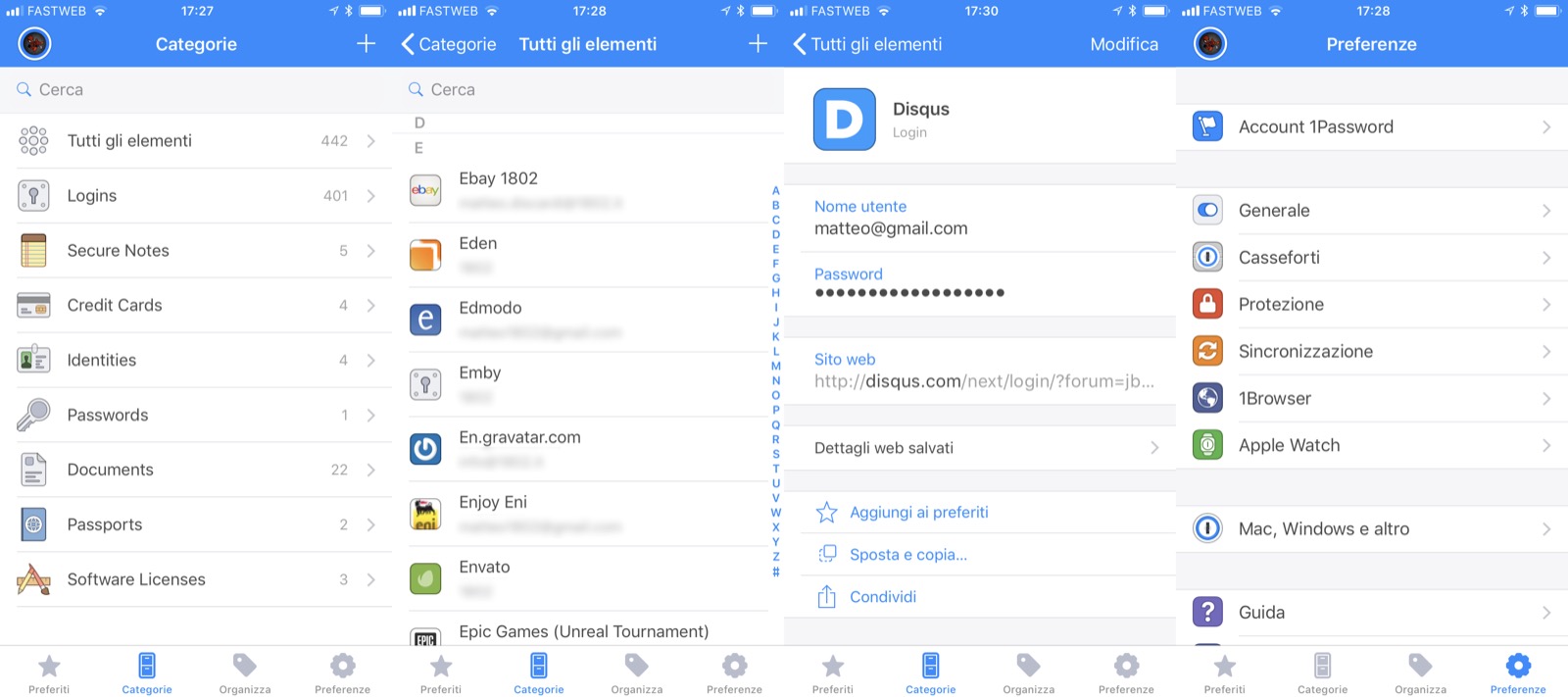Tap the profile avatar on Categorie screen
The height and width of the screenshot is (697, 1568).
click(34, 44)
